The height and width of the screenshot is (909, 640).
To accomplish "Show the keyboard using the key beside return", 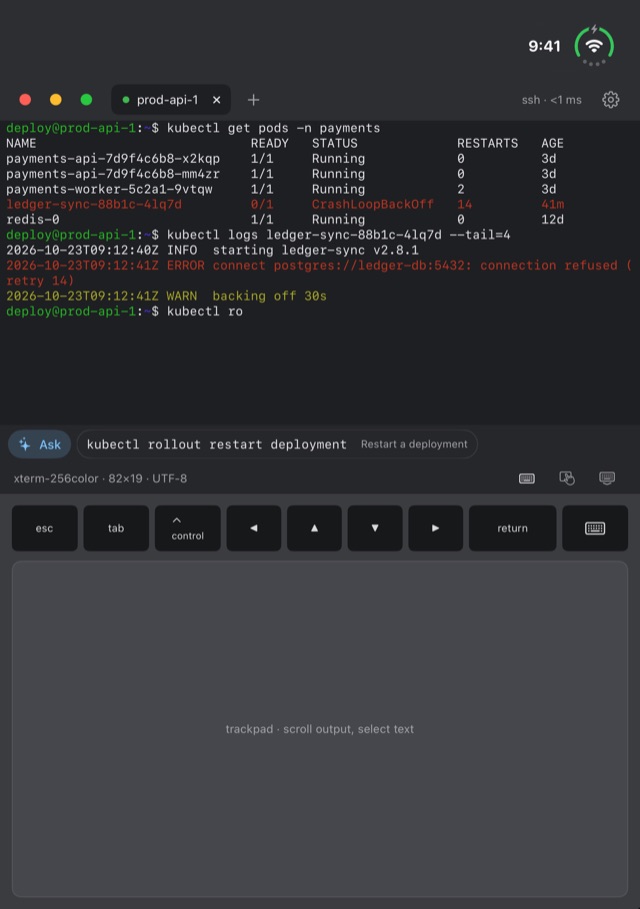I will pyautogui.click(x=595, y=528).
